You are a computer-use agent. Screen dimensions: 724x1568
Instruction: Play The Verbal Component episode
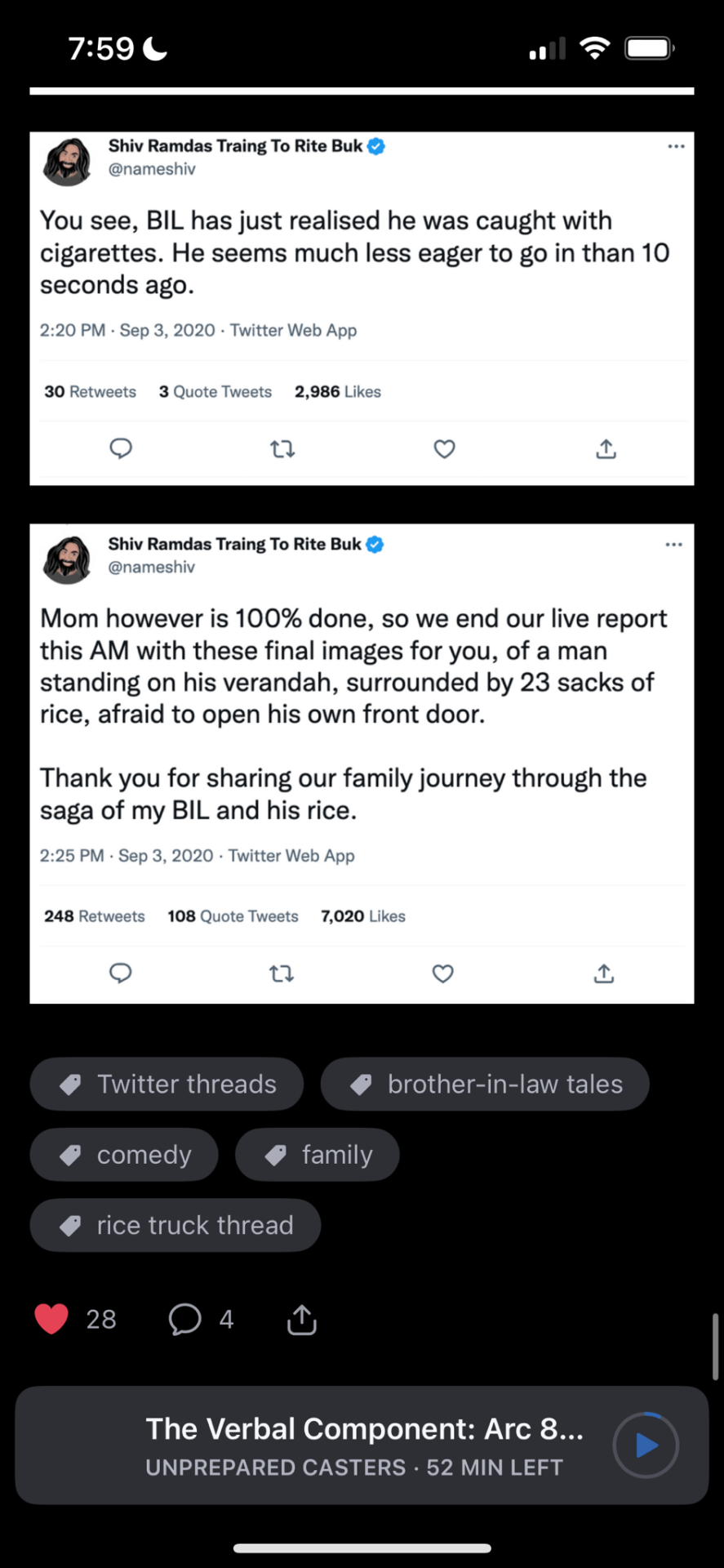point(646,1445)
